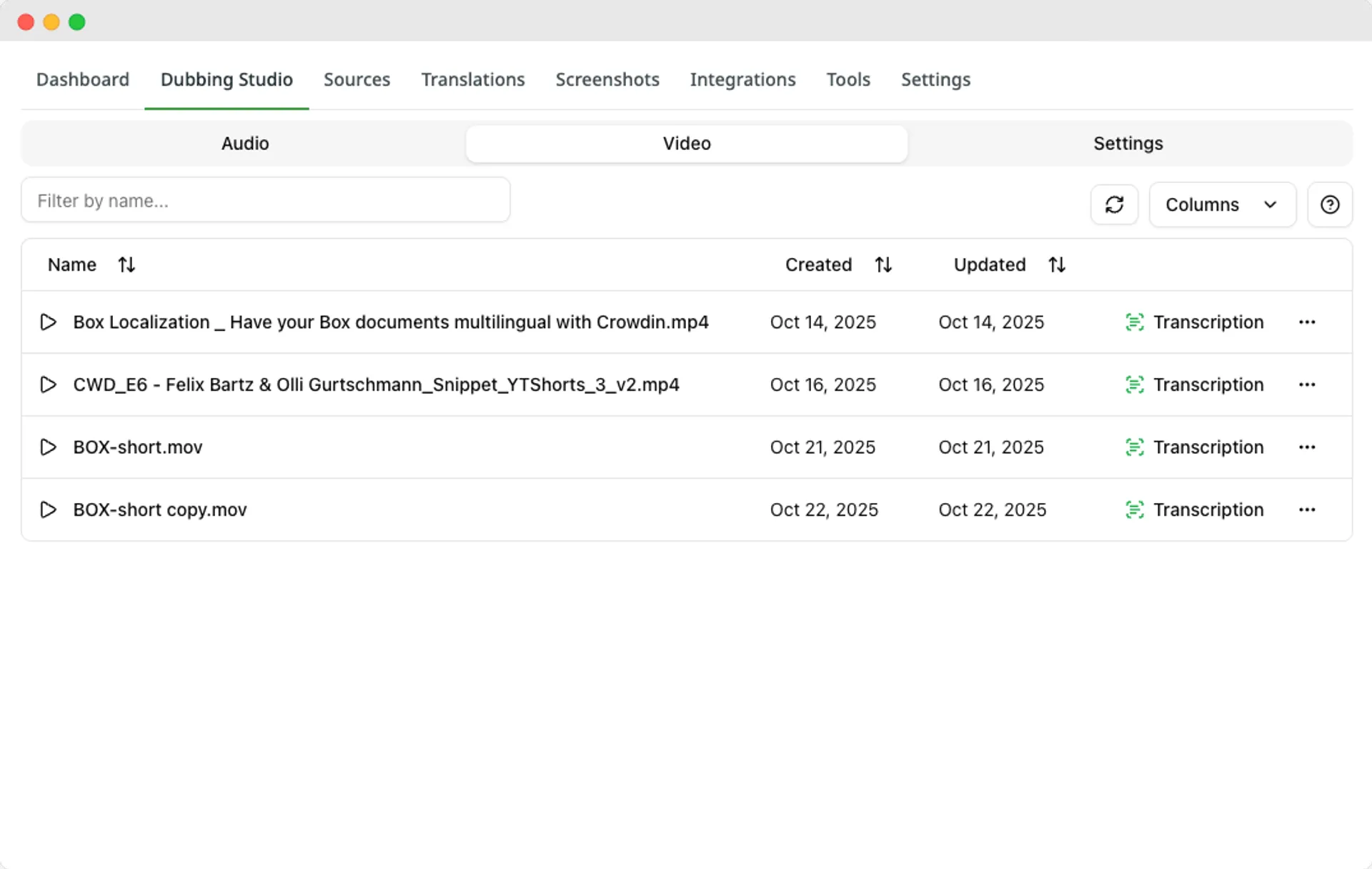This screenshot has height=869, width=1372.
Task: Click the Filter by name field
Action: (265, 201)
